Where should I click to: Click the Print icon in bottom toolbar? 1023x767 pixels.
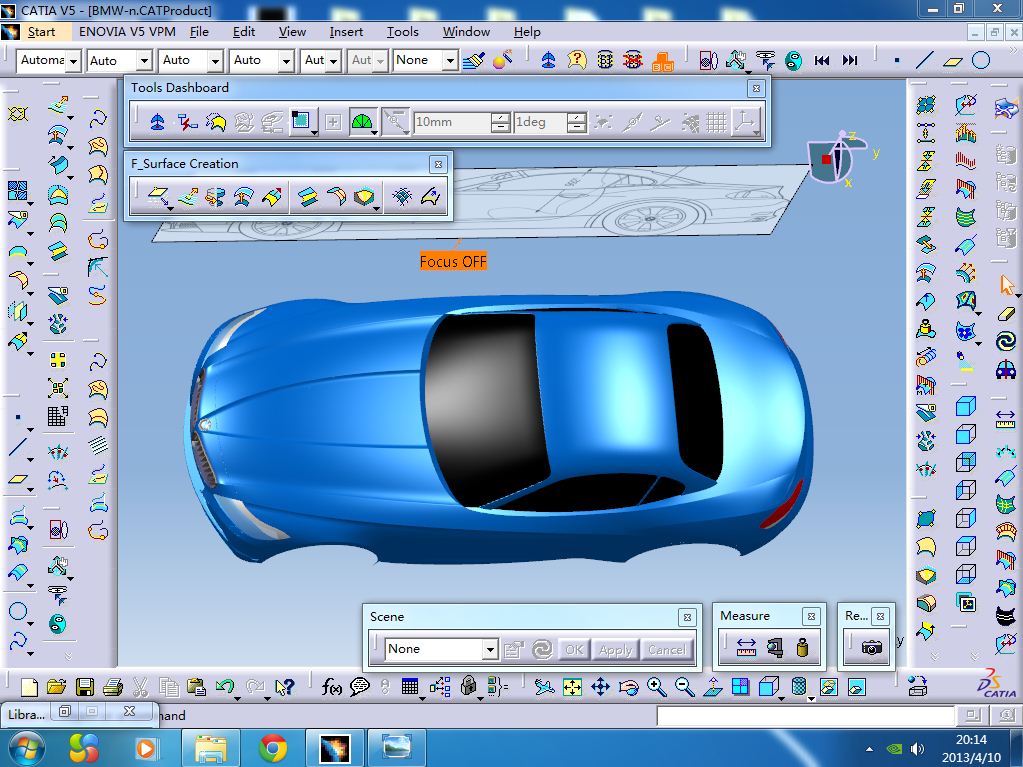pyautogui.click(x=113, y=687)
